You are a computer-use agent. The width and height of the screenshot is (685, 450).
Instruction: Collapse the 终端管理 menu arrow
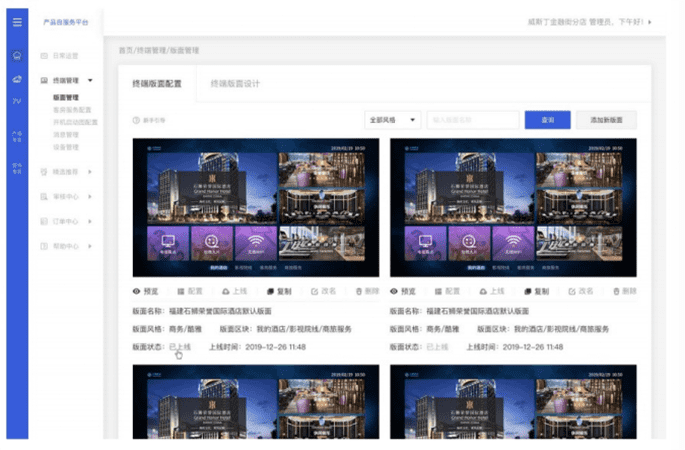click(x=90, y=80)
